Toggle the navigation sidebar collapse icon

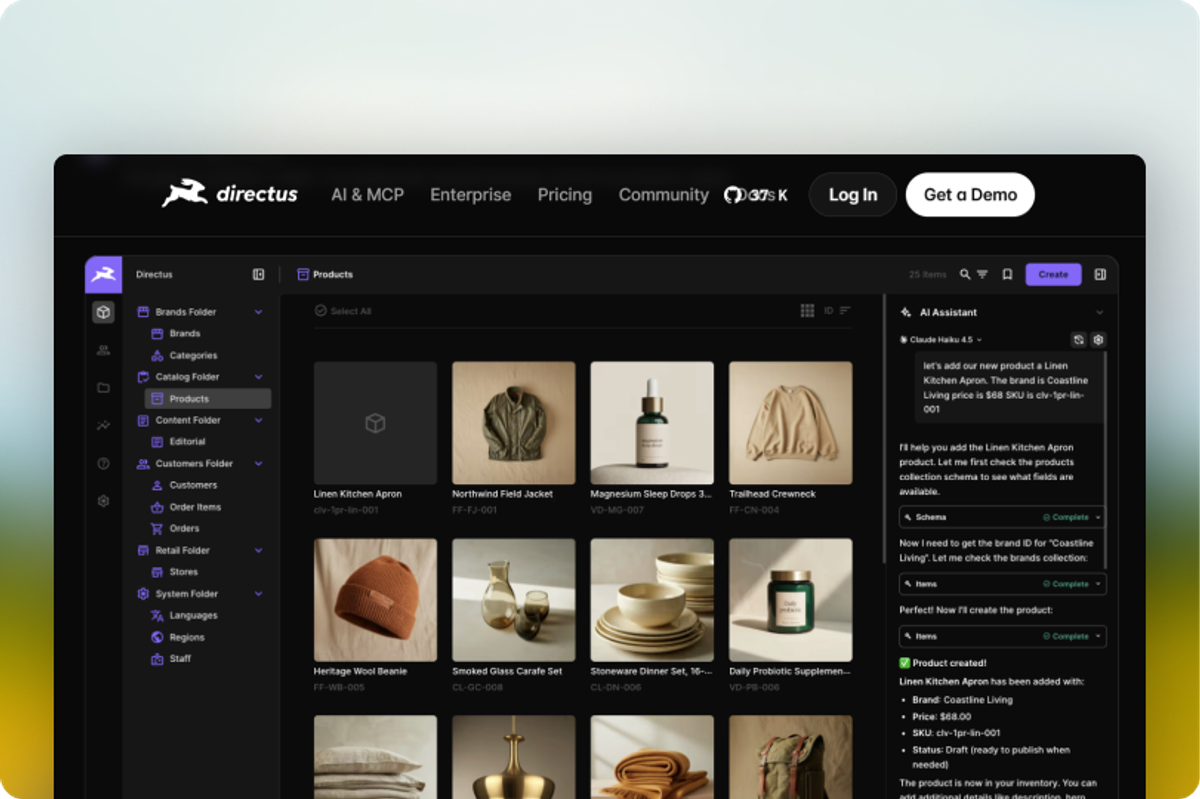(x=258, y=274)
